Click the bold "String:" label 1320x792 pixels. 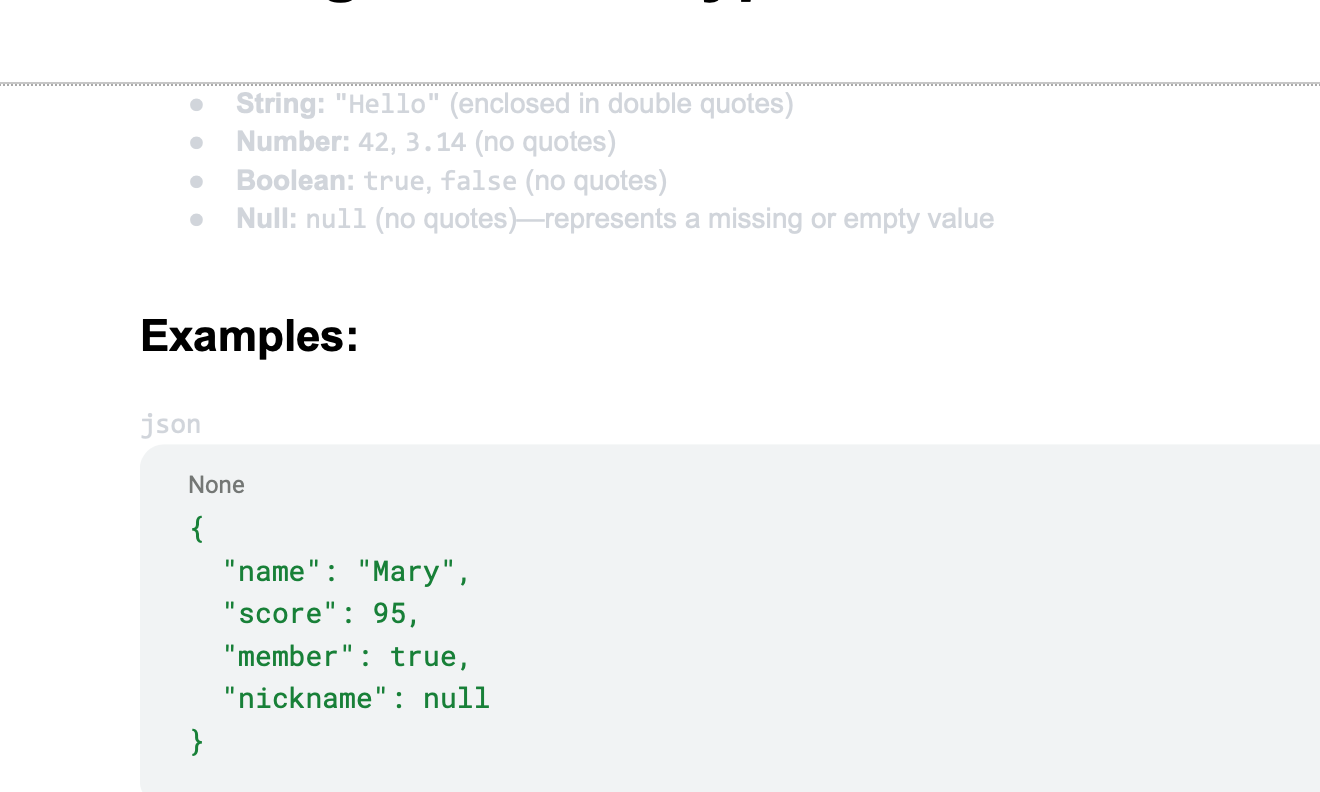(281, 104)
